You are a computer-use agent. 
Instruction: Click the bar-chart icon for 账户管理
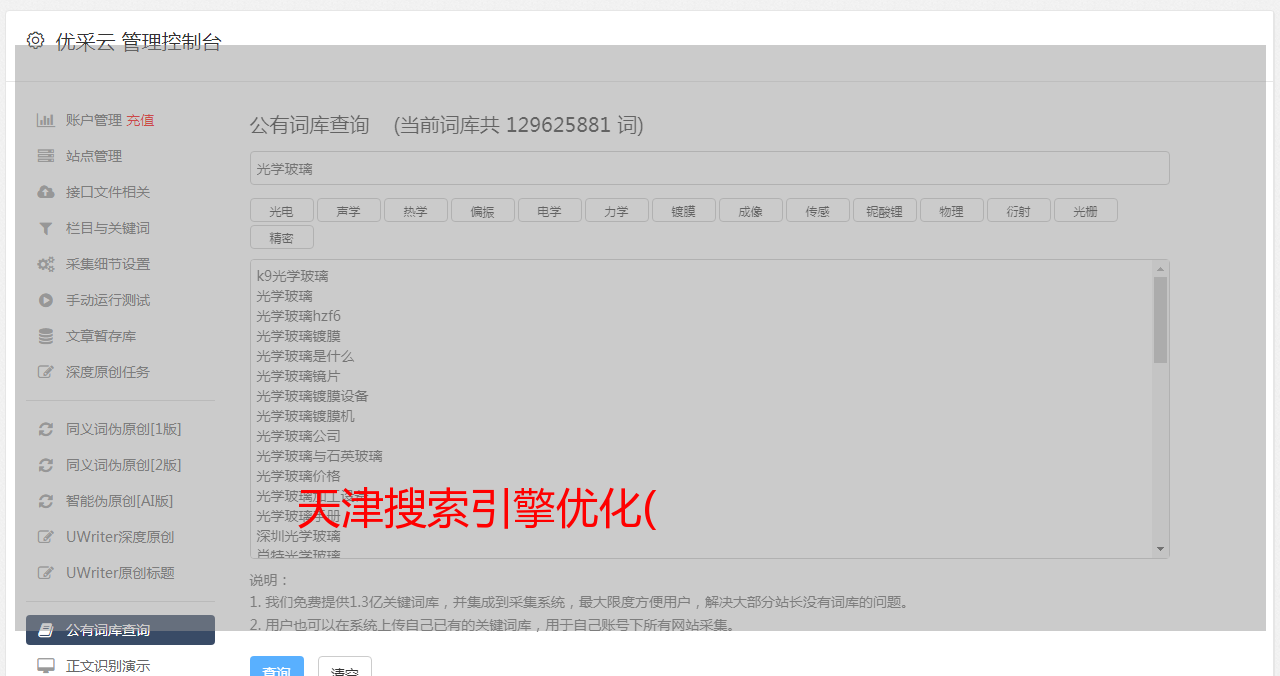click(x=46, y=120)
